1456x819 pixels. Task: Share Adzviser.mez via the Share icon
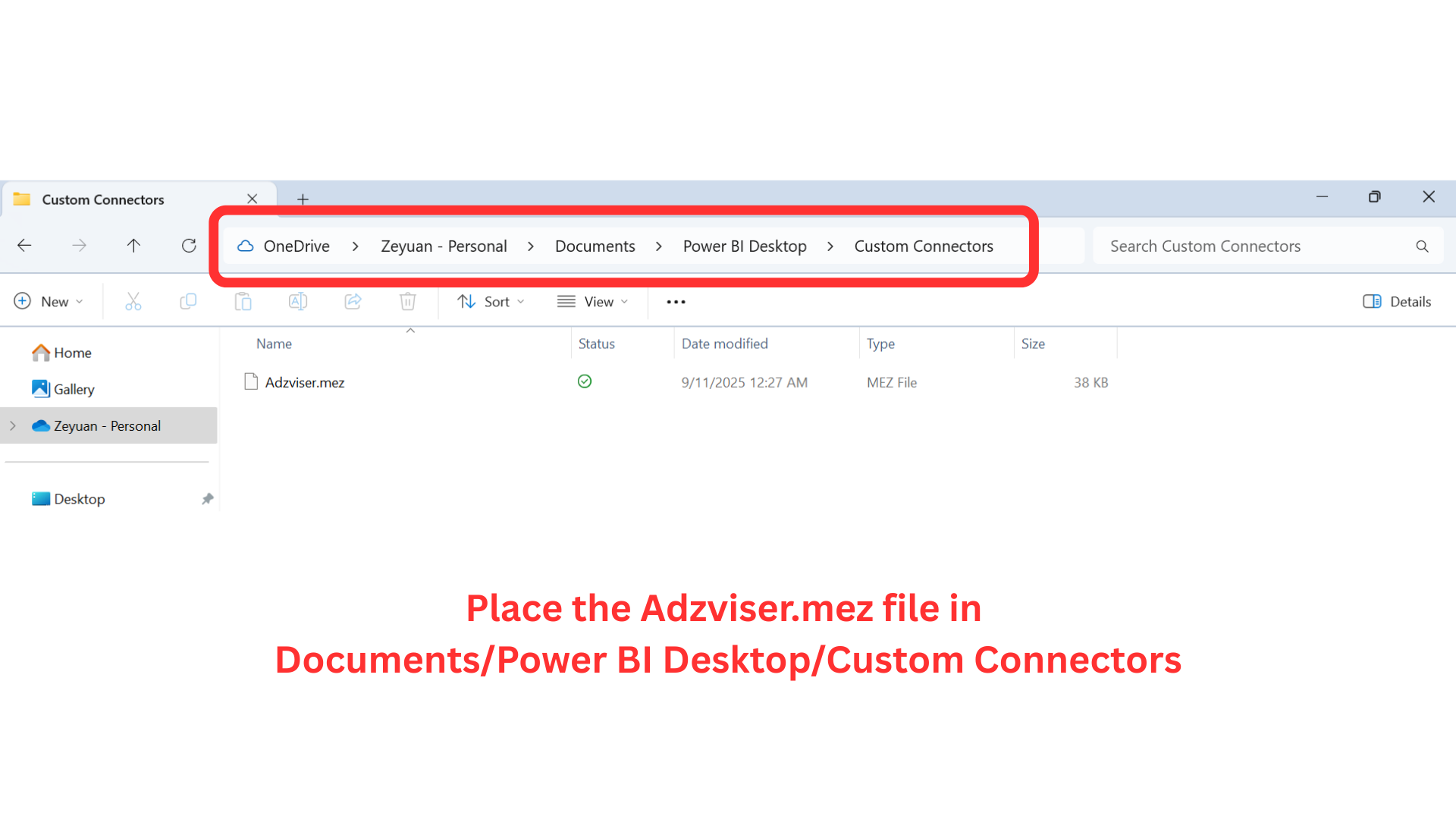click(x=353, y=301)
